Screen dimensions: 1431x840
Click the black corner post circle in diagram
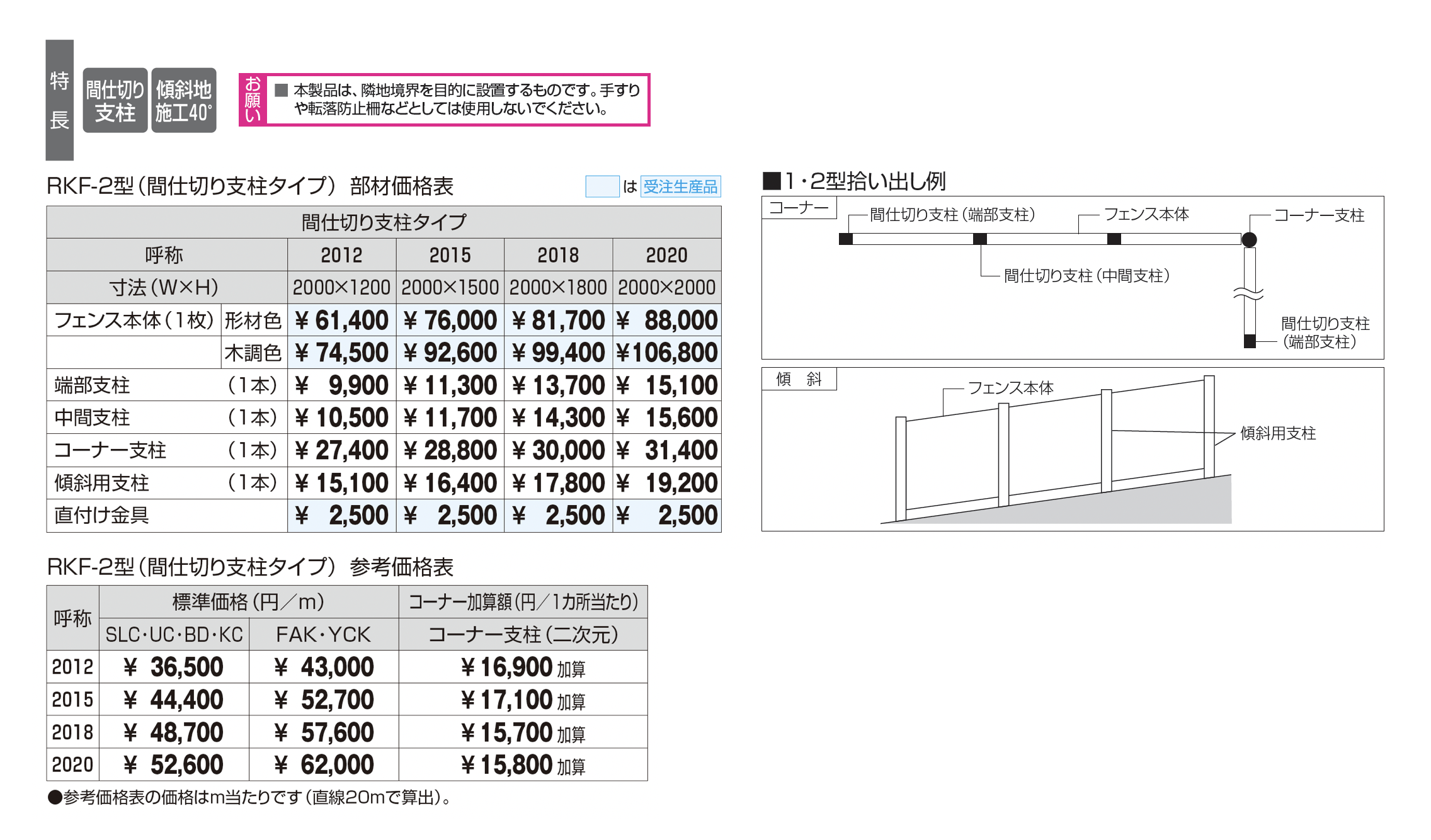1249,239
